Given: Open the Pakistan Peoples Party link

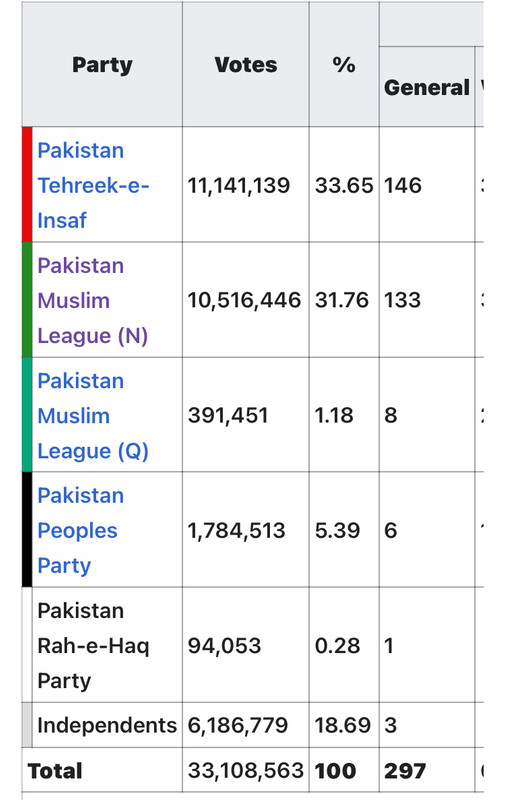Looking at the screenshot, I should coord(81,531).
